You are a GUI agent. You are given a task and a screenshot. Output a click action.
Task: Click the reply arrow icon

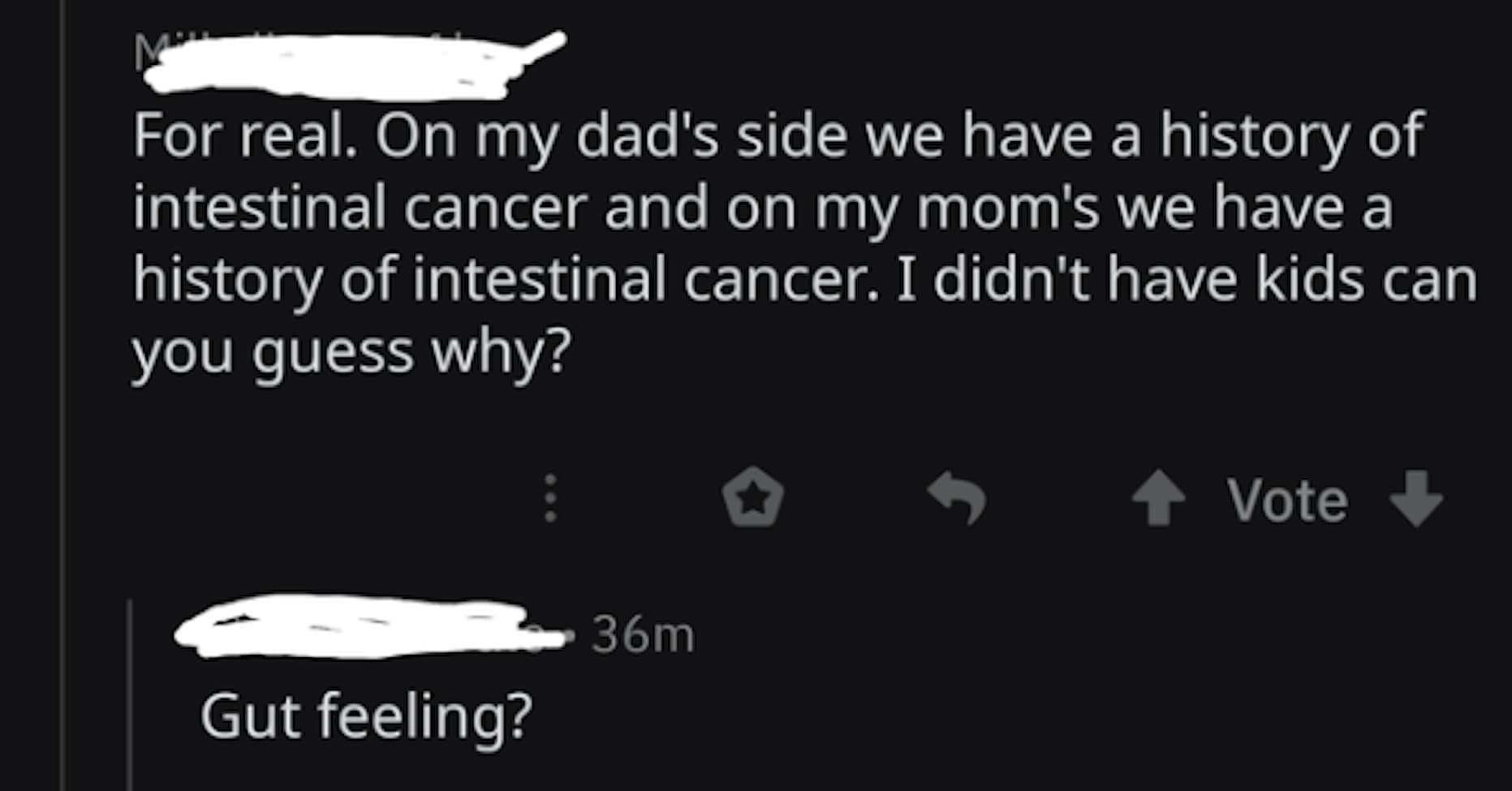958,498
